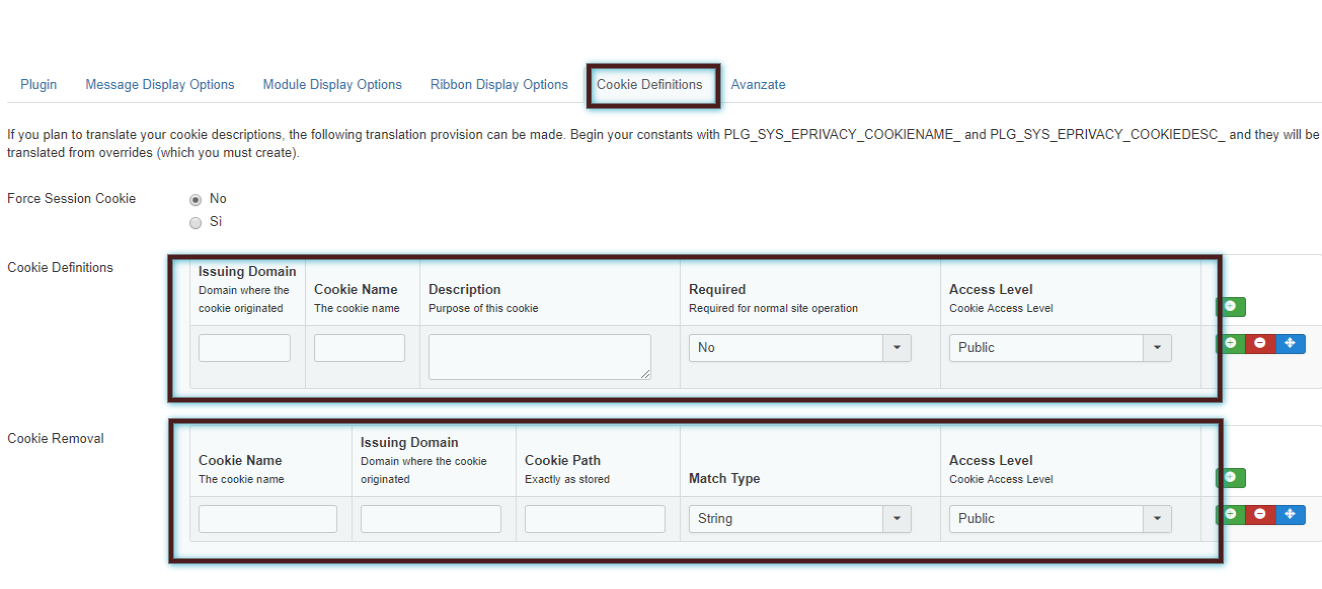Click the green add button in Cookie Removal header

point(1230,478)
